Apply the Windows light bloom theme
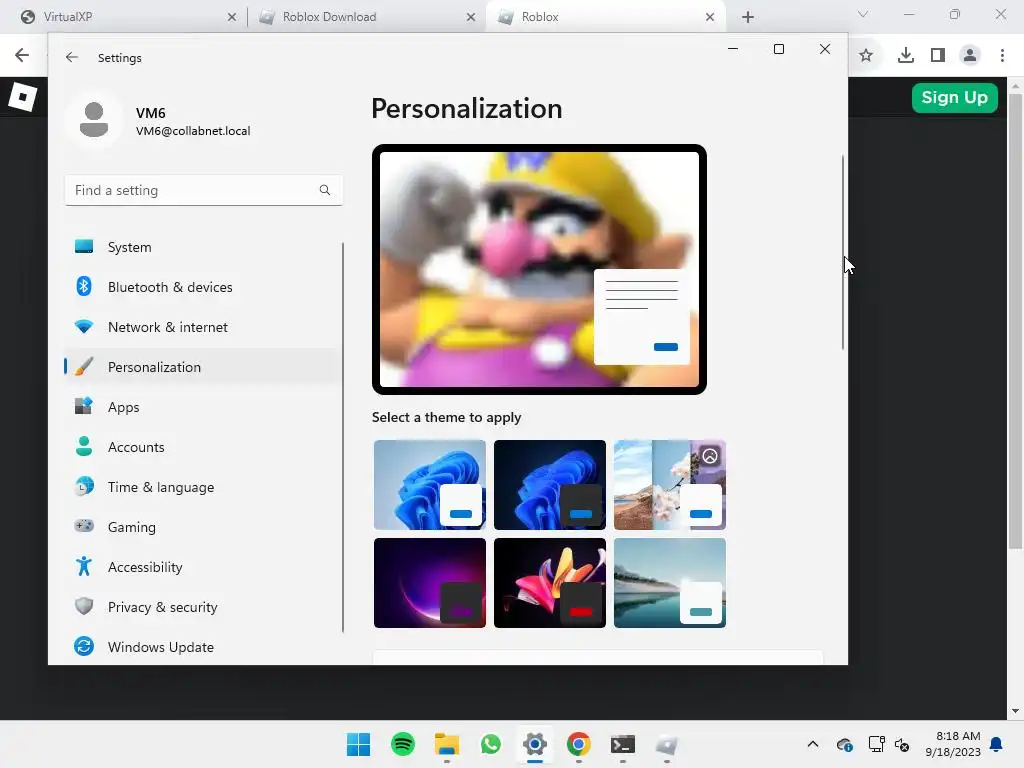Screen dimensions: 1024x768 pyautogui.click(x=430, y=485)
